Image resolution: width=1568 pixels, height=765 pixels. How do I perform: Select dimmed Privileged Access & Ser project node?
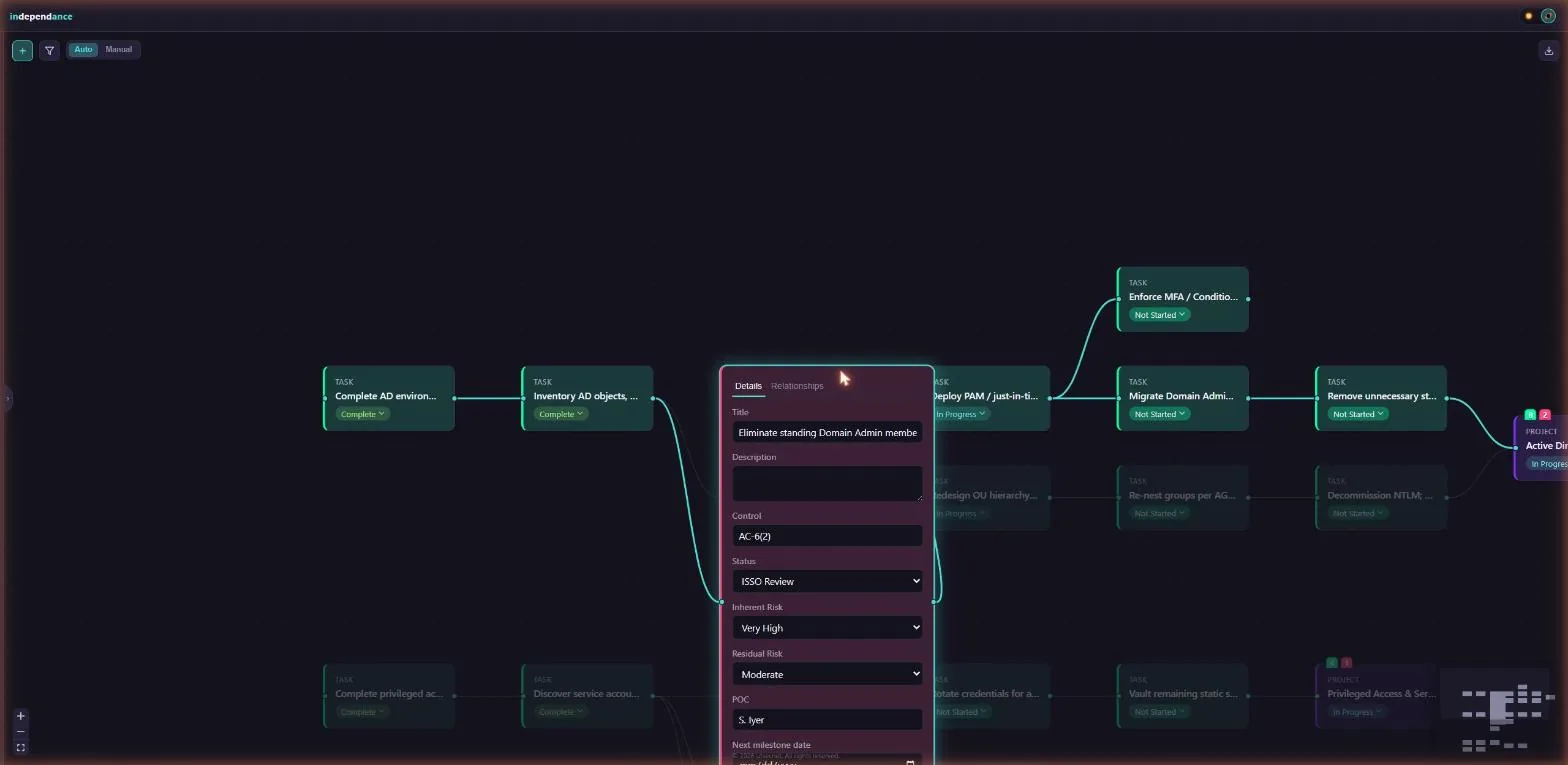pos(1381,695)
